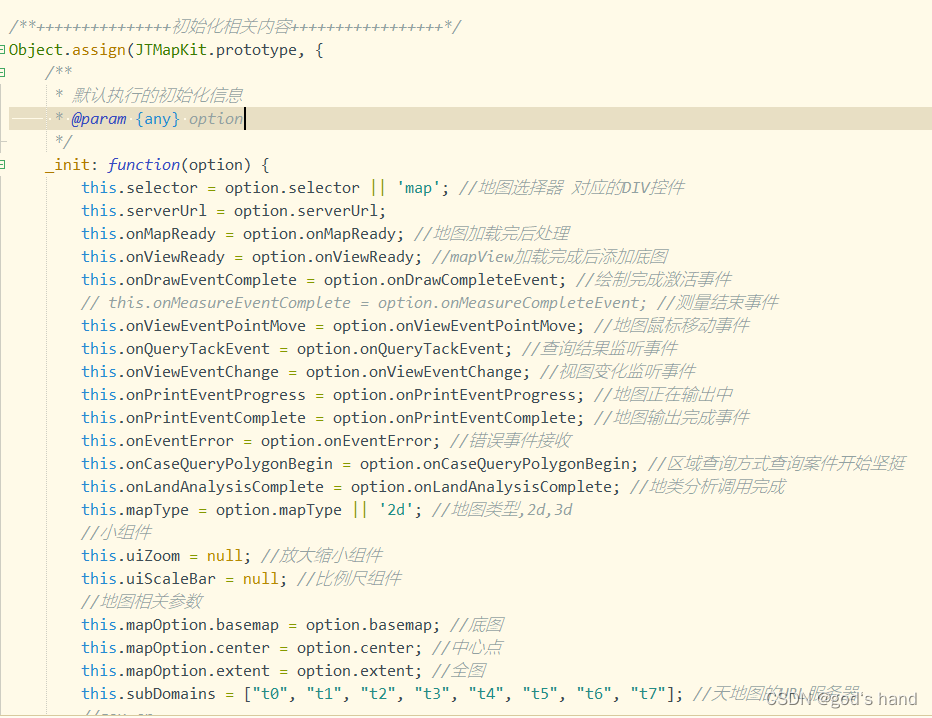Image resolution: width=932 pixels, height=718 pixels.
Task: Place cursor on JTMapKit identifier
Action: click(x=170, y=49)
